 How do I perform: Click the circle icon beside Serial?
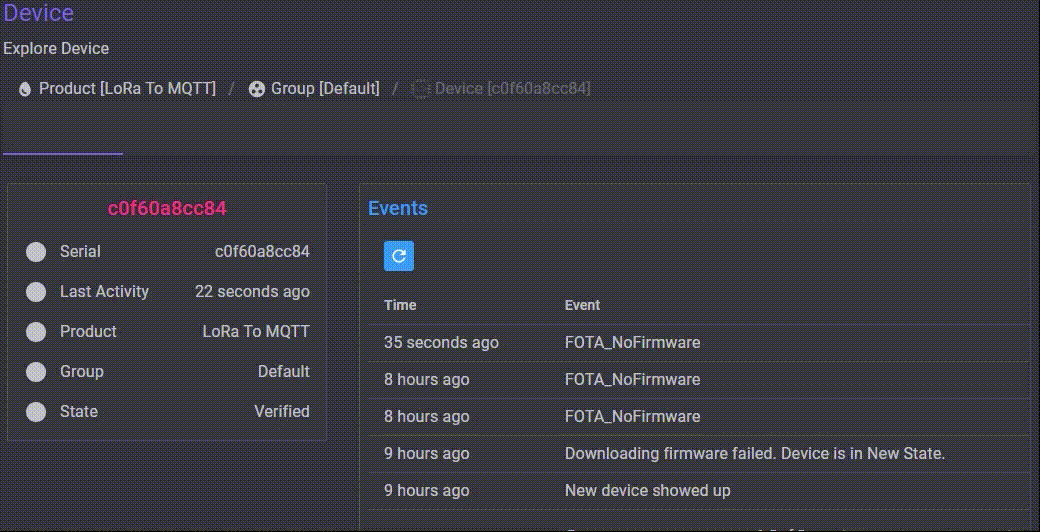pyautogui.click(x=36, y=252)
